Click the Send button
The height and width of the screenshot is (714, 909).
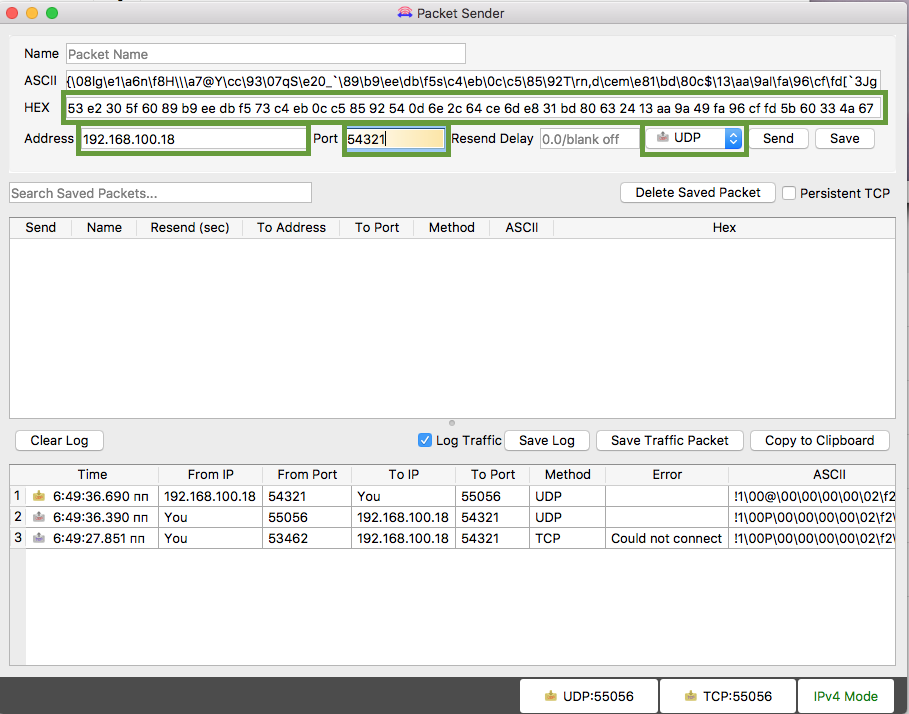[x=778, y=139]
